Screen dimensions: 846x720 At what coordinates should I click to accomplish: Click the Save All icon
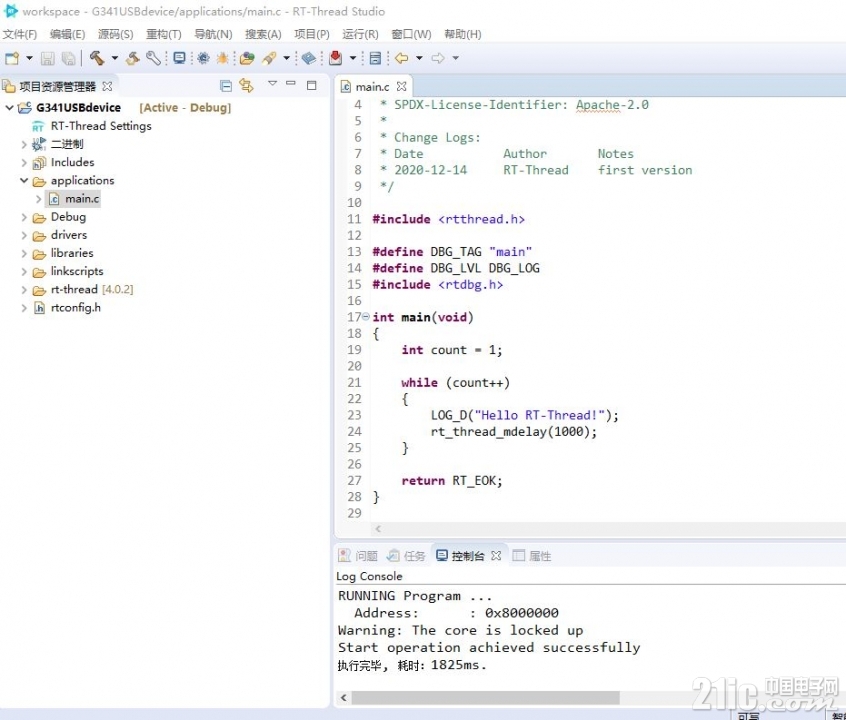pyautogui.click(x=68, y=58)
